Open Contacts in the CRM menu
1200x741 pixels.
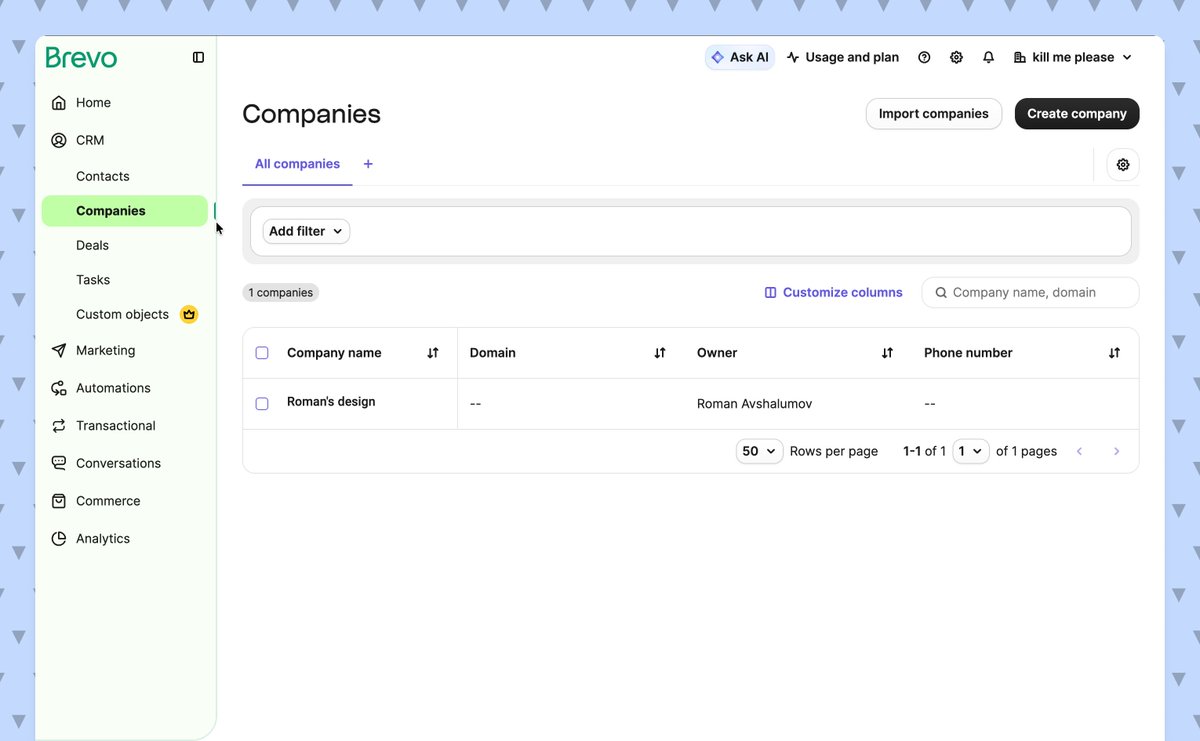click(103, 177)
